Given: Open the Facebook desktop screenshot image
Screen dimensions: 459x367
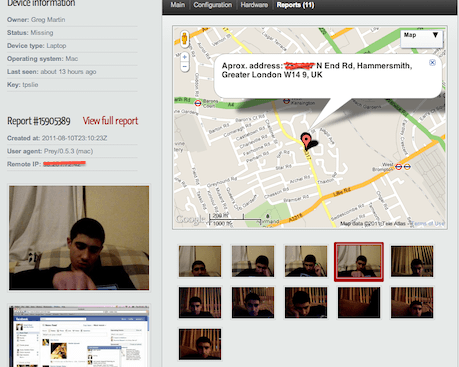Looking at the screenshot, I should point(79,336).
